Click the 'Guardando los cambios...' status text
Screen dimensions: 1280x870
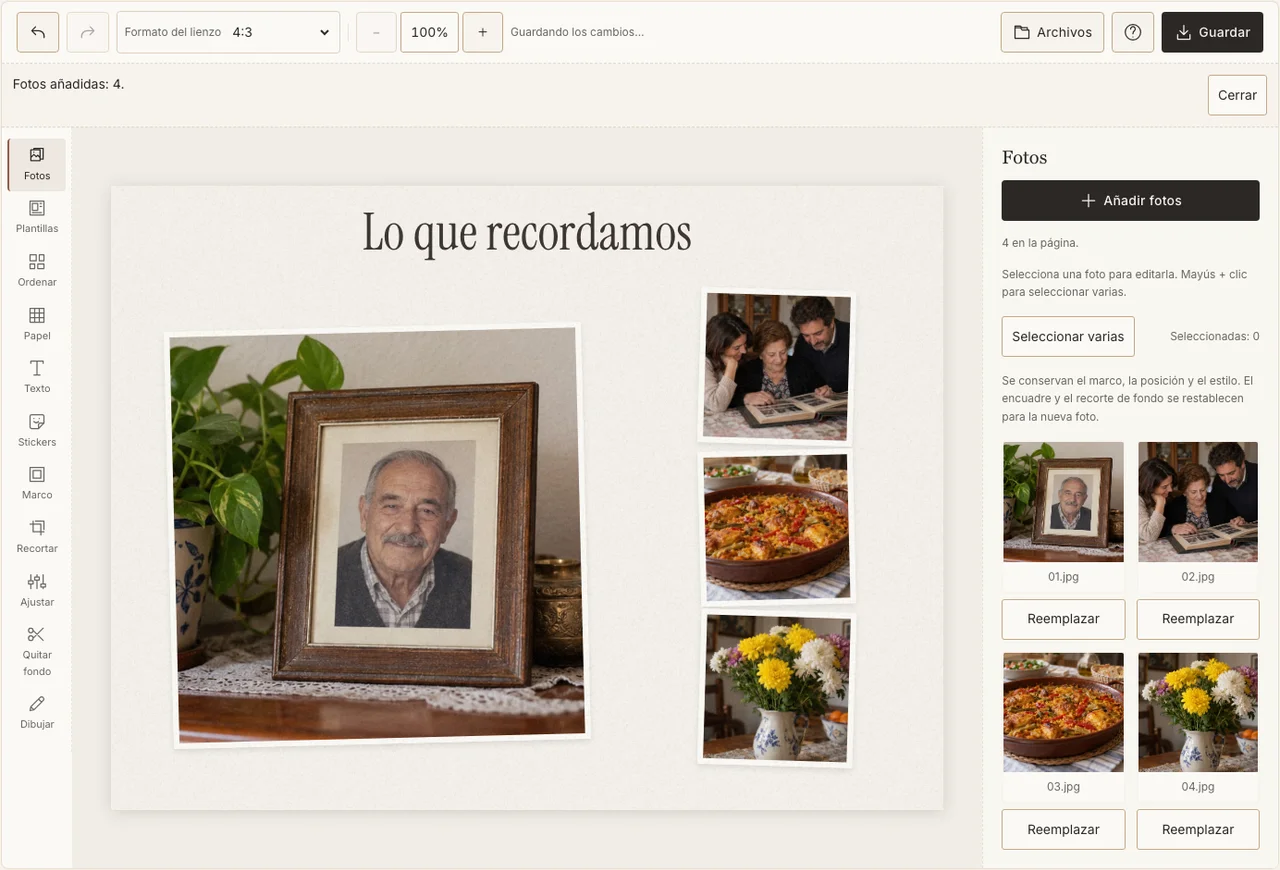(577, 32)
